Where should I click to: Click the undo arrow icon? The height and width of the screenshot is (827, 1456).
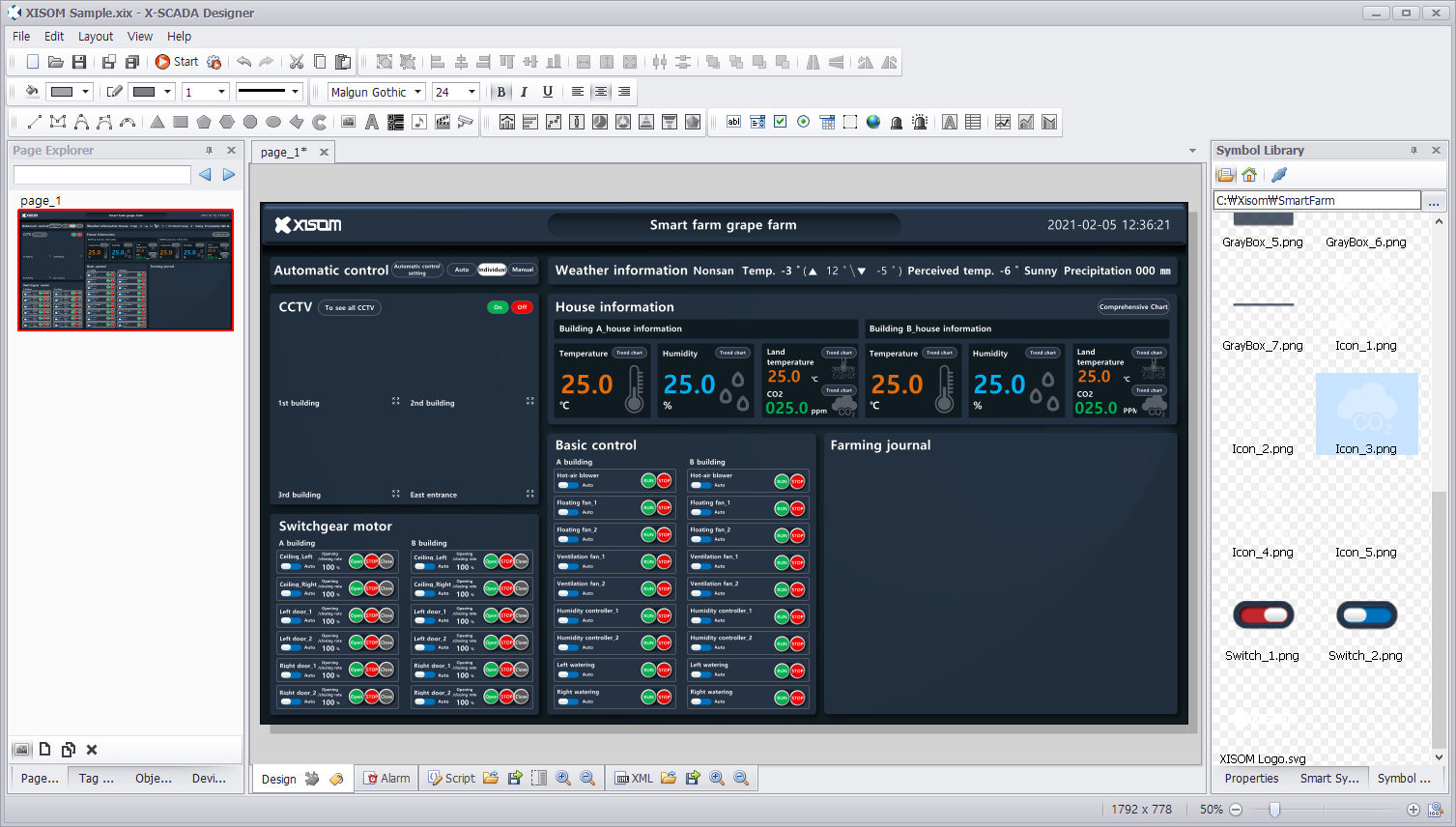pyautogui.click(x=244, y=62)
